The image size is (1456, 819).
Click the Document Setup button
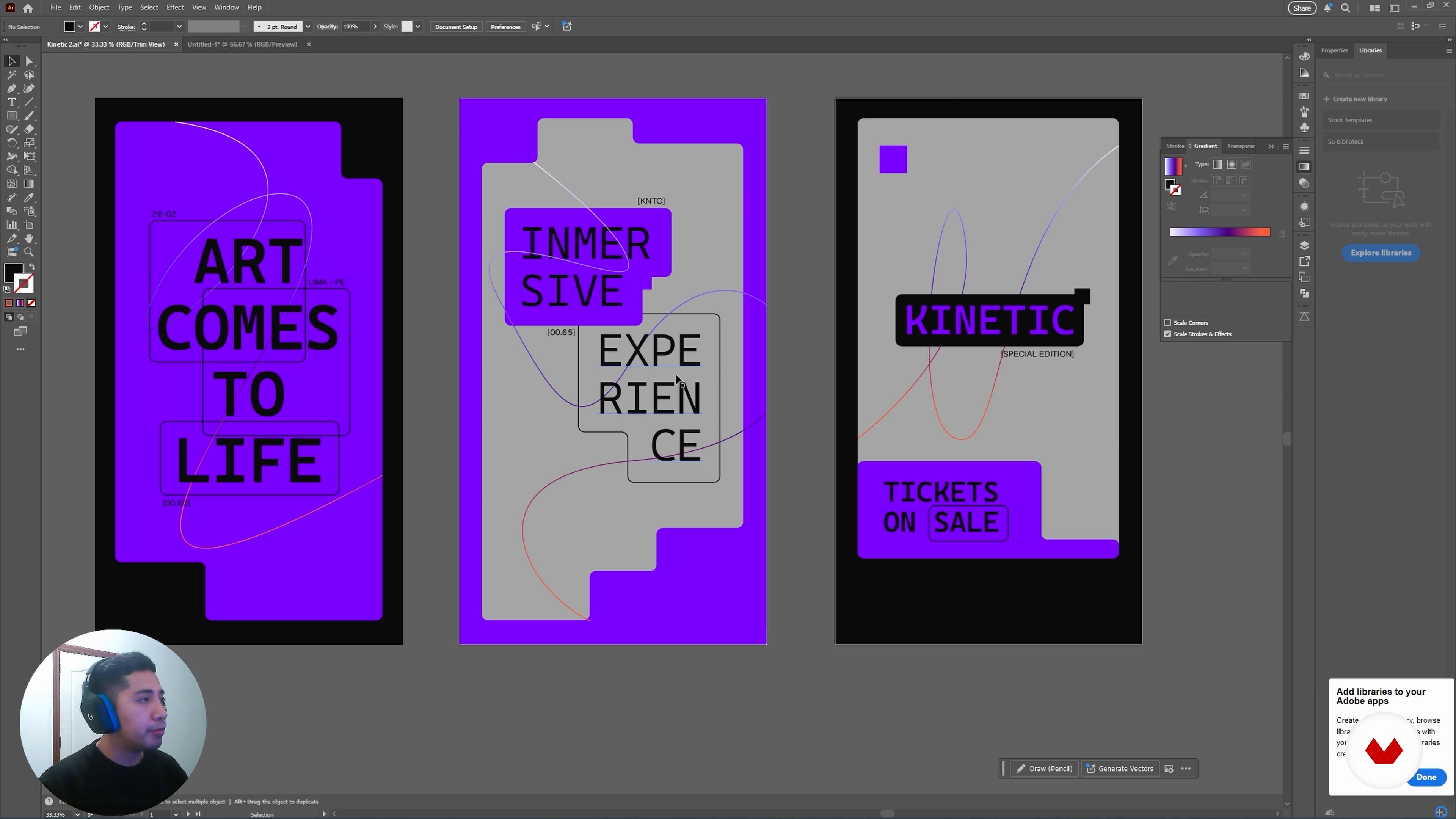(x=456, y=27)
